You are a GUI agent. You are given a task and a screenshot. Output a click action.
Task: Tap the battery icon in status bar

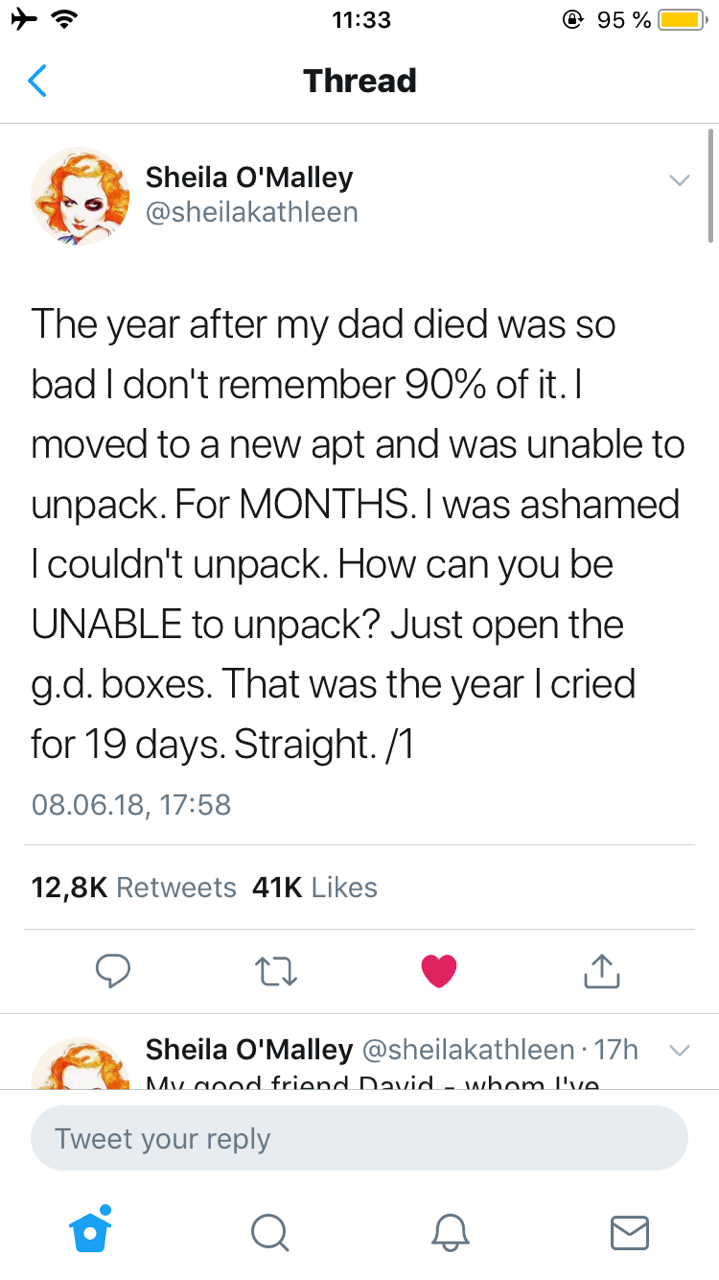[x=682, y=20]
